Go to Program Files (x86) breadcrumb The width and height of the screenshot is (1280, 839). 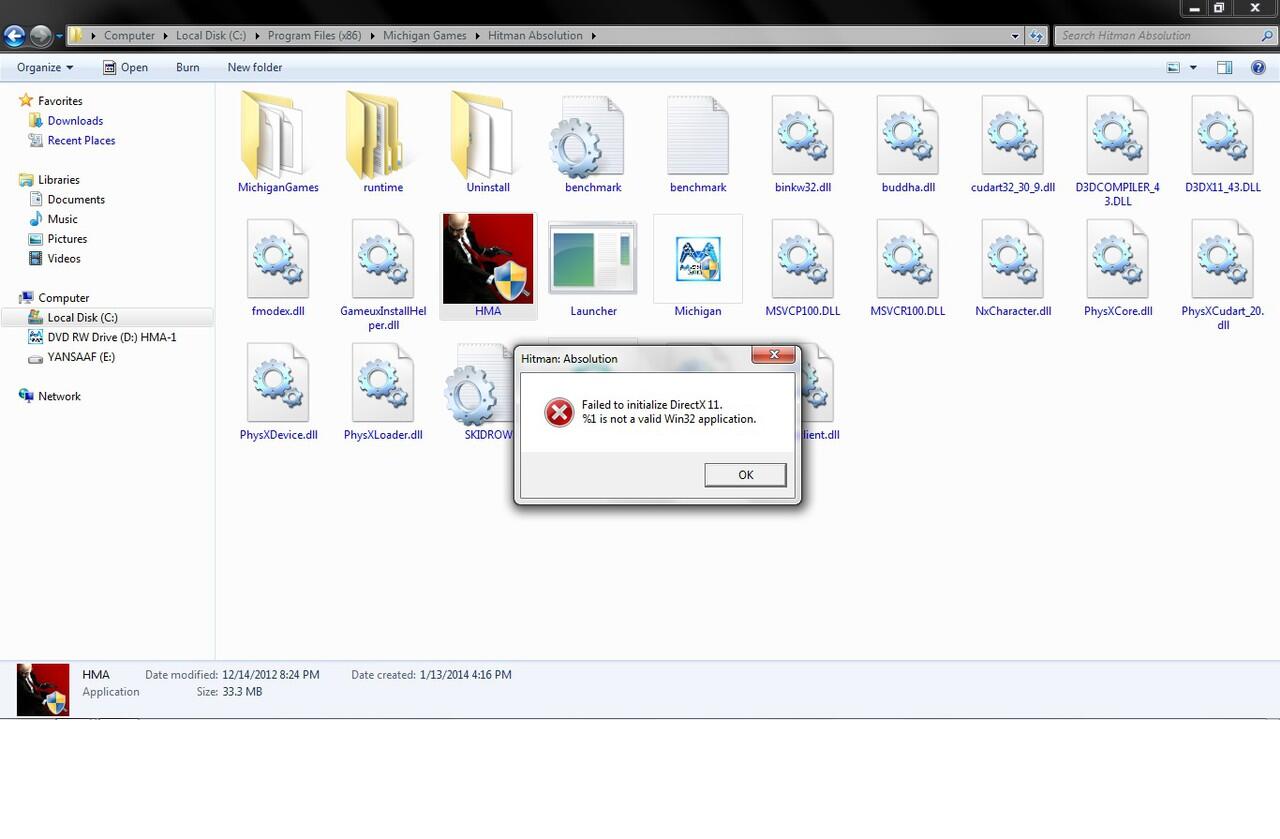314,36
